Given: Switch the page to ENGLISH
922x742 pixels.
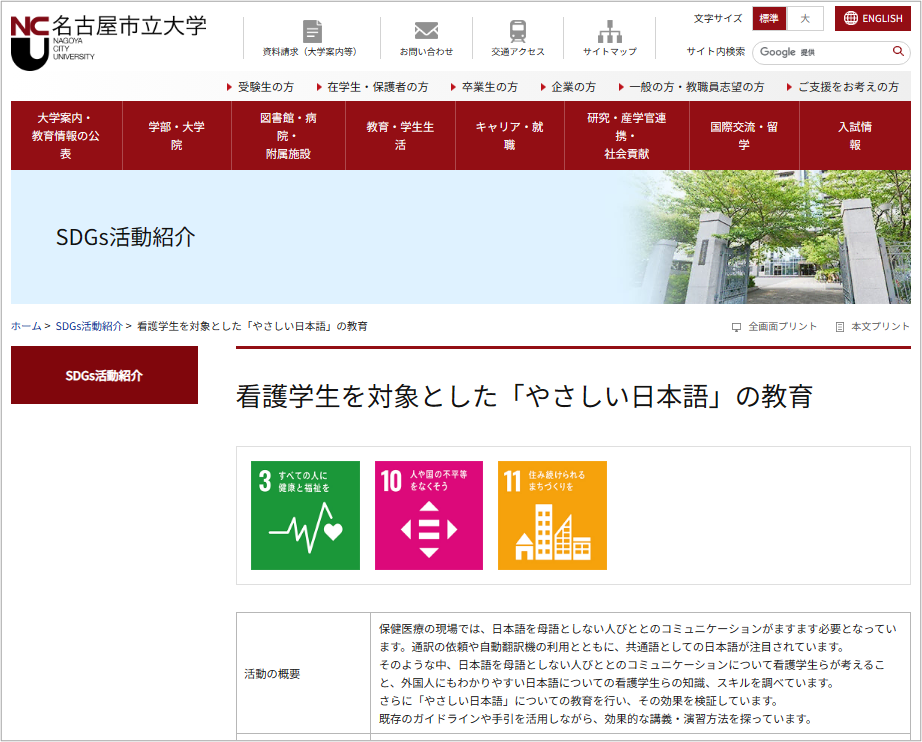Looking at the screenshot, I should pos(872,18).
